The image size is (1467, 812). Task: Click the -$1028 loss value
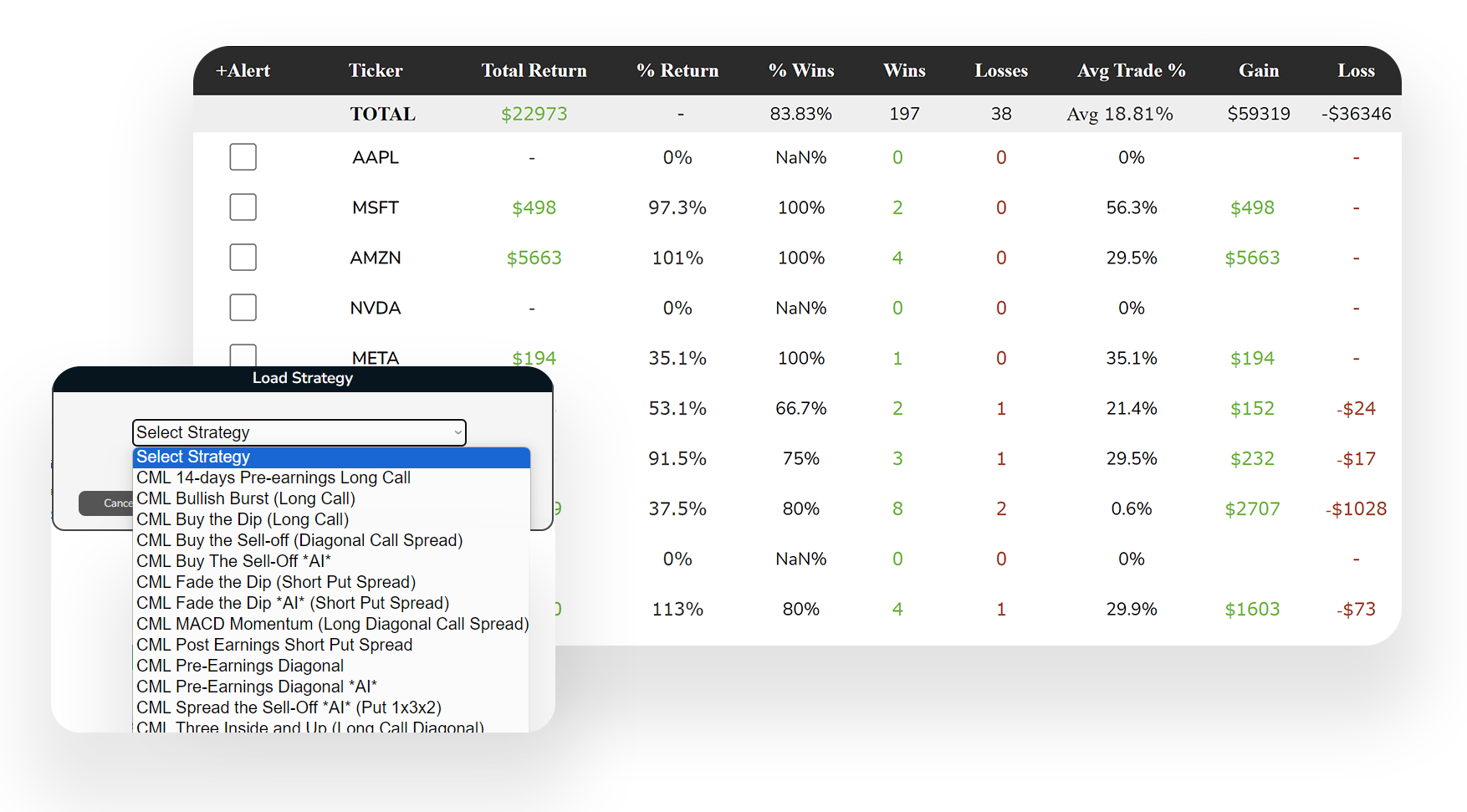(x=1356, y=508)
